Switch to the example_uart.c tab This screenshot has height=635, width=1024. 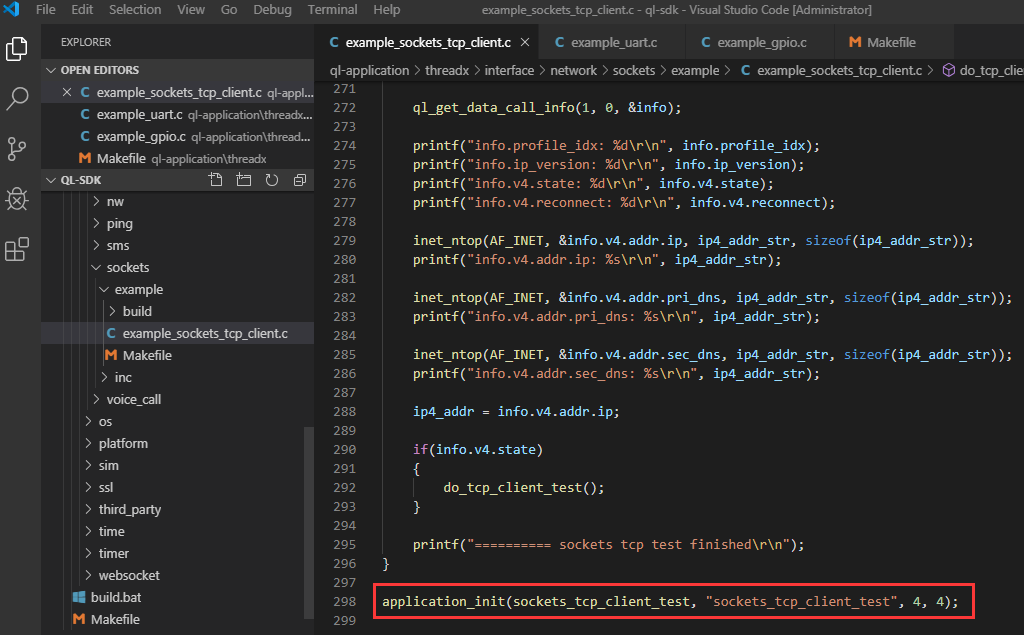pos(613,43)
